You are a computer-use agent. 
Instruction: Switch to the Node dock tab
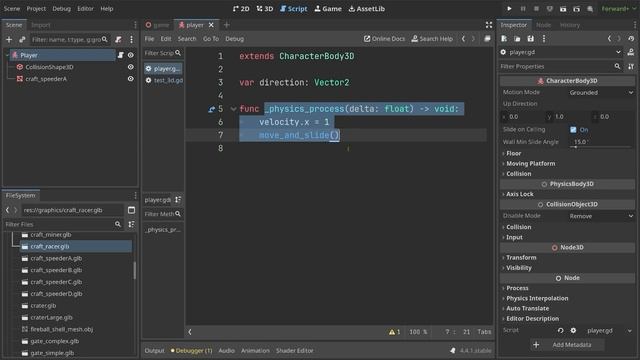coord(543,25)
